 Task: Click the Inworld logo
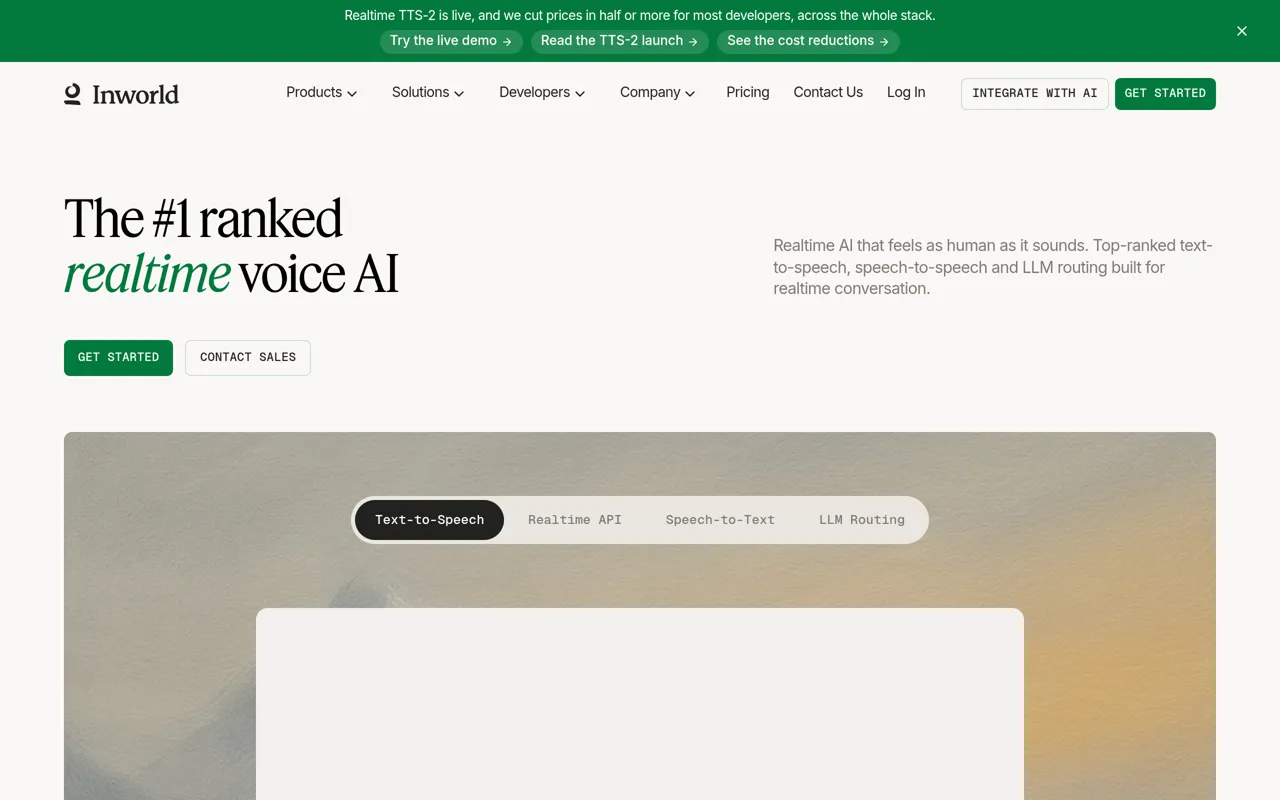[x=121, y=94]
